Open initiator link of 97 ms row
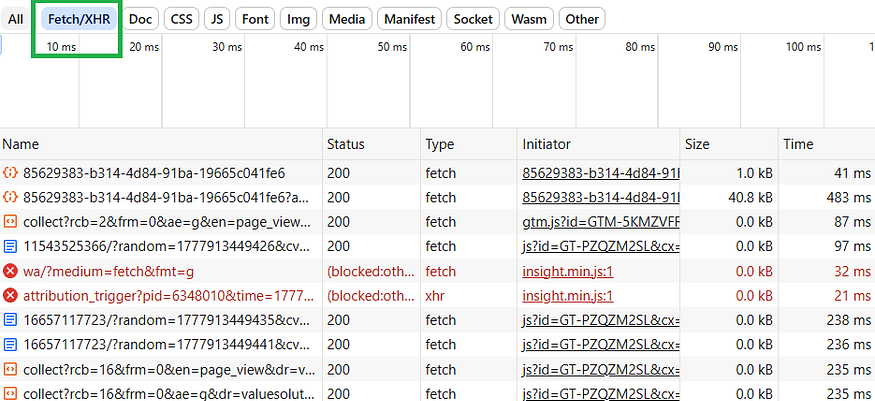Screen dimensions: 875x401 point(600,247)
